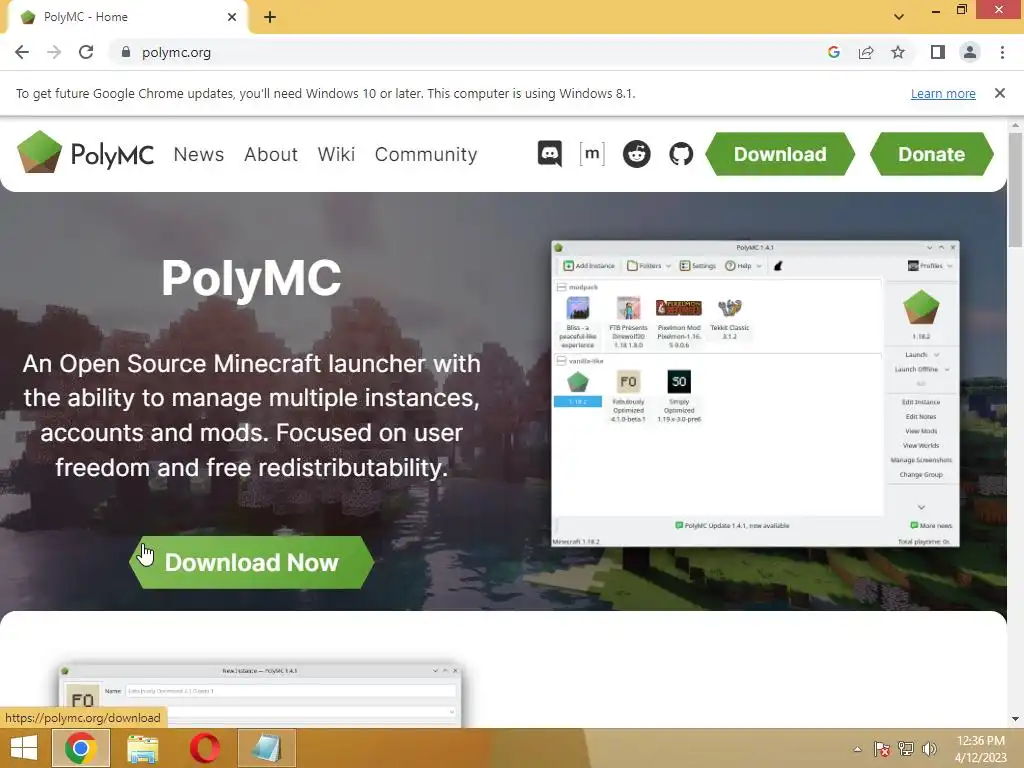The image size is (1024, 768).
Task: Open the PolyMC GitHub icon link
Action: [680, 154]
